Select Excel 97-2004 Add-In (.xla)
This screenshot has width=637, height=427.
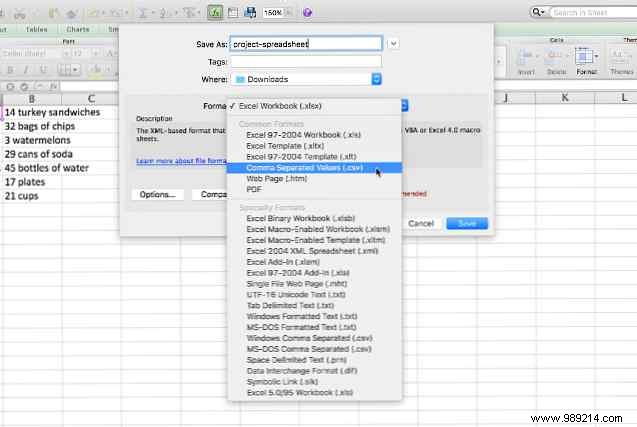[x=314, y=273]
